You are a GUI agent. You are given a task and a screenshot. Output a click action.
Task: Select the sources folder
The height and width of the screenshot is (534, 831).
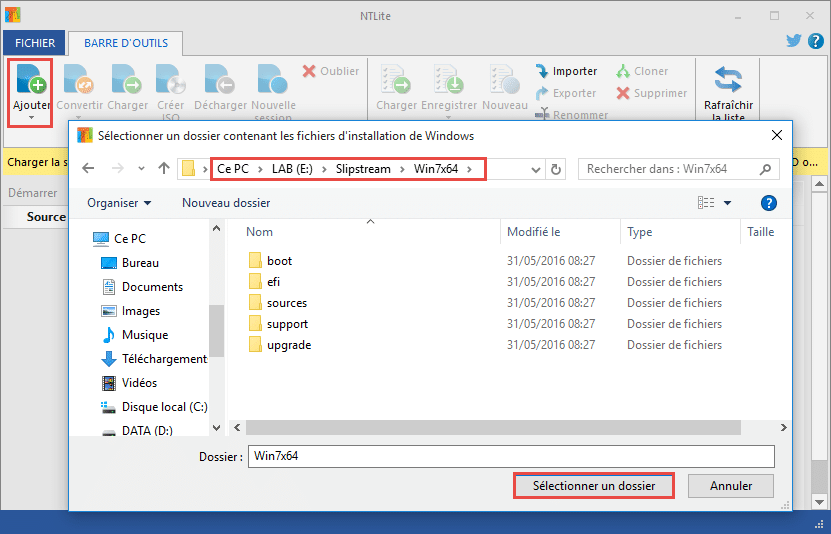278,303
